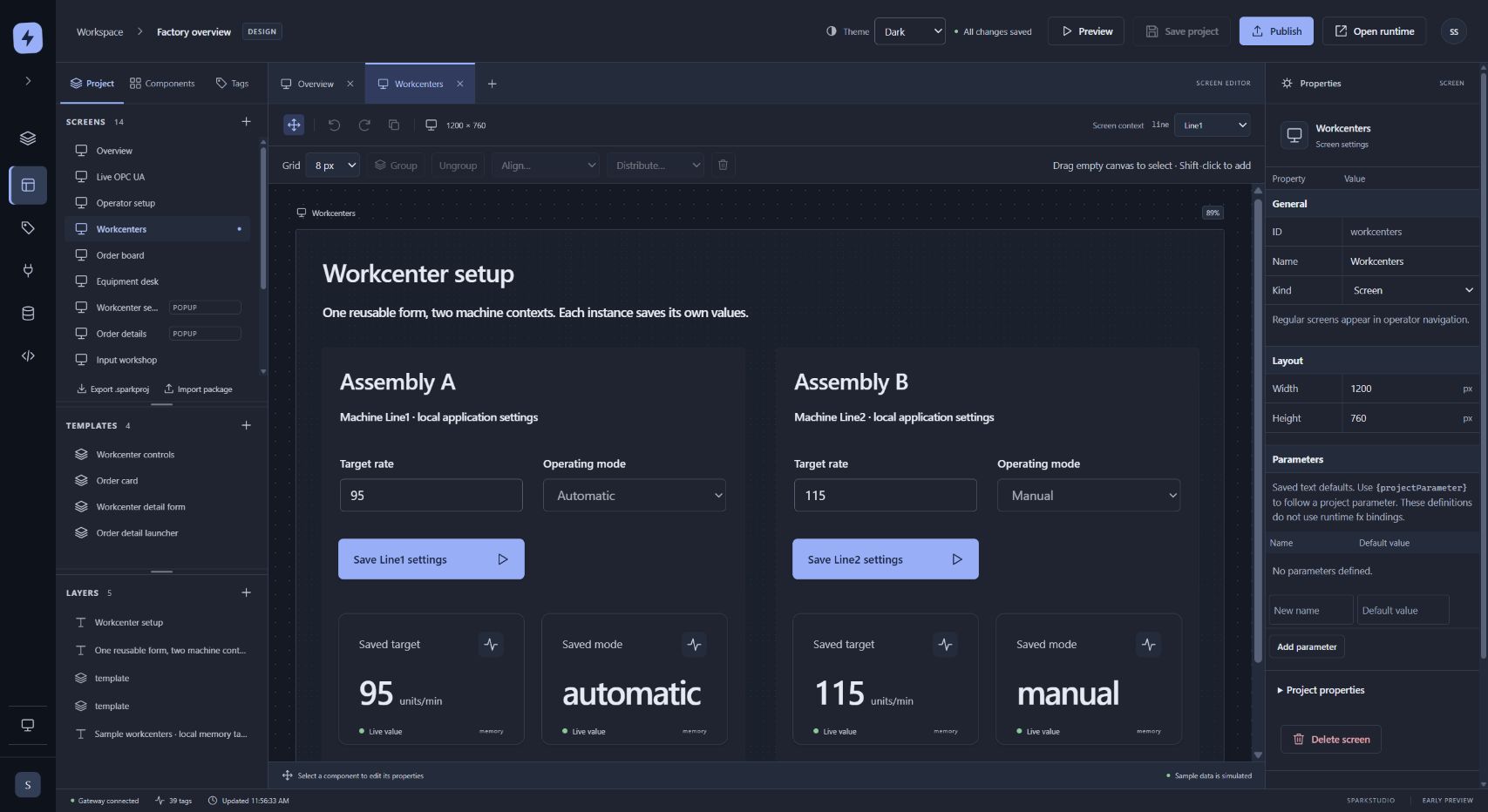Click the monitor icon in sidebar bottom
Image resolution: width=1488 pixels, height=812 pixels.
28,726
